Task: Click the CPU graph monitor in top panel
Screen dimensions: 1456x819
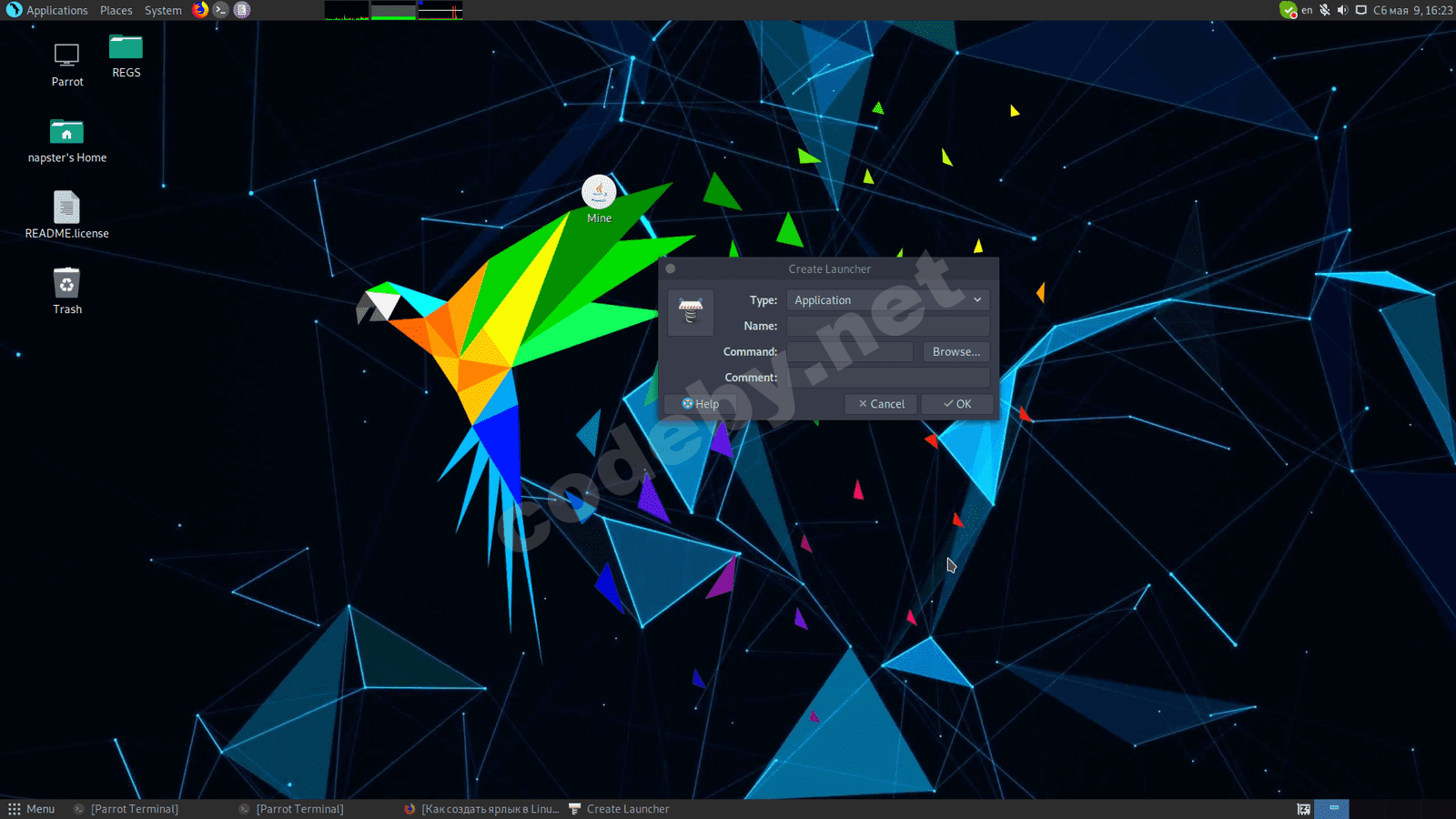Action: [x=346, y=10]
